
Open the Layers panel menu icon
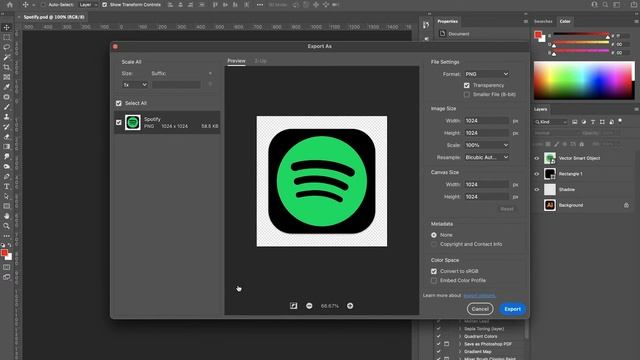(636, 109)
